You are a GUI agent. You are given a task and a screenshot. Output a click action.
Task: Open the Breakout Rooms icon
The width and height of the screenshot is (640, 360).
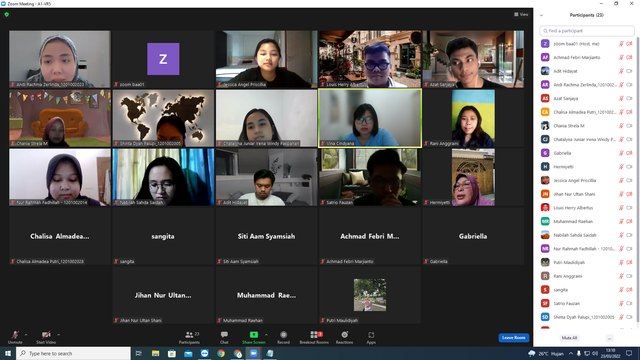[314, 335]
